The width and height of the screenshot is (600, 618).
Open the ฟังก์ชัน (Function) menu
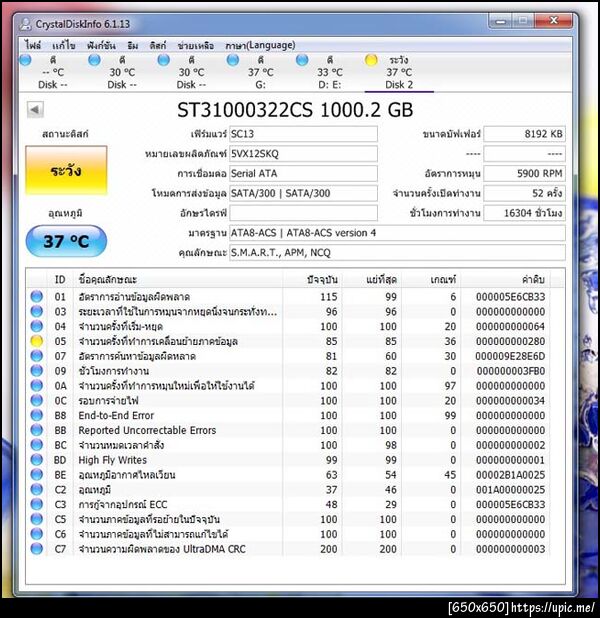101,45
